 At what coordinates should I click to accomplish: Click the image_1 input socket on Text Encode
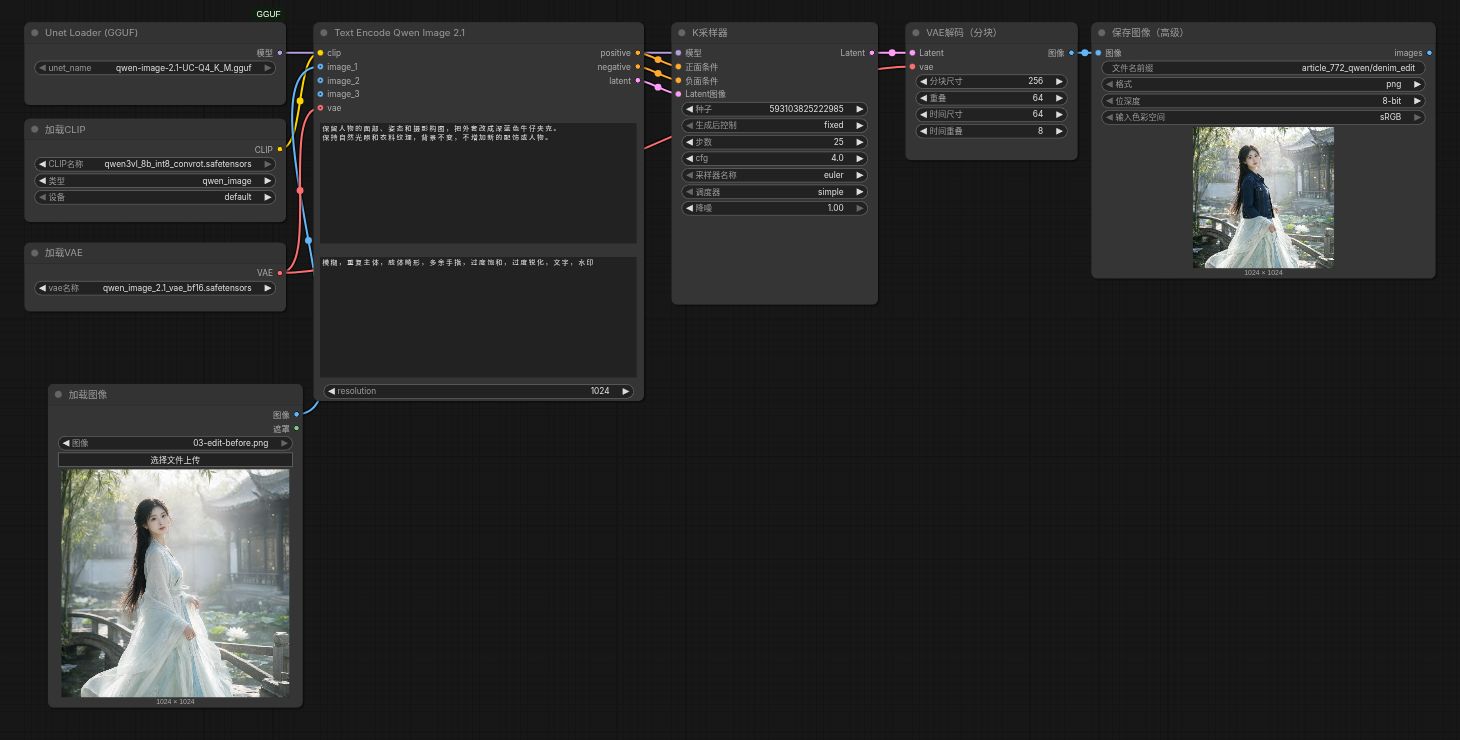tap(320, 67)
